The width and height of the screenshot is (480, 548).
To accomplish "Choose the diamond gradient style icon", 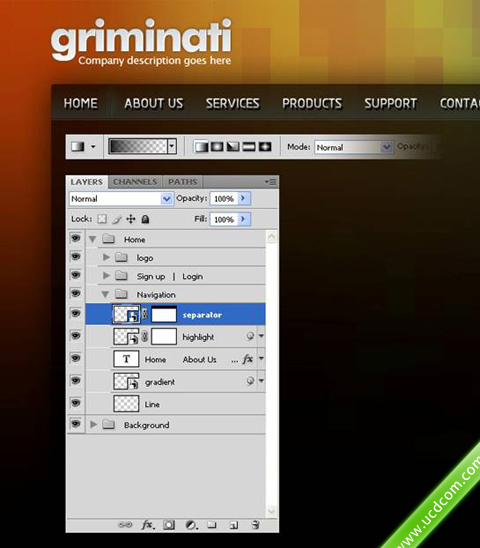I will point(265,147).
